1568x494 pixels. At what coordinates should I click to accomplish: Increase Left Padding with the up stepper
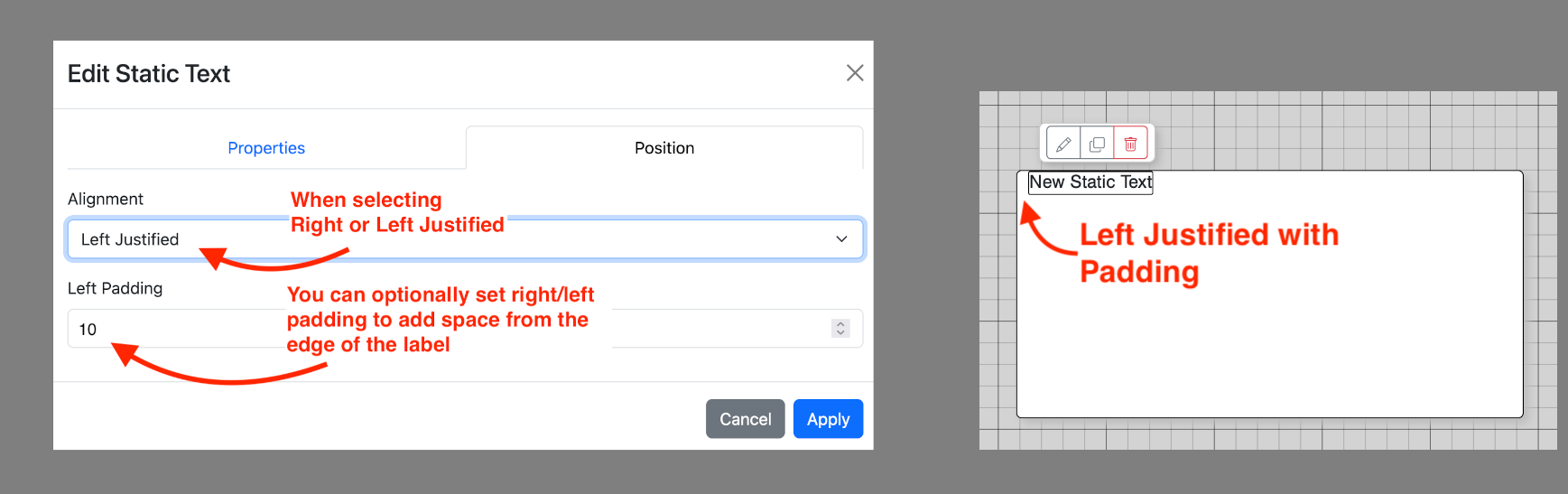840,324
